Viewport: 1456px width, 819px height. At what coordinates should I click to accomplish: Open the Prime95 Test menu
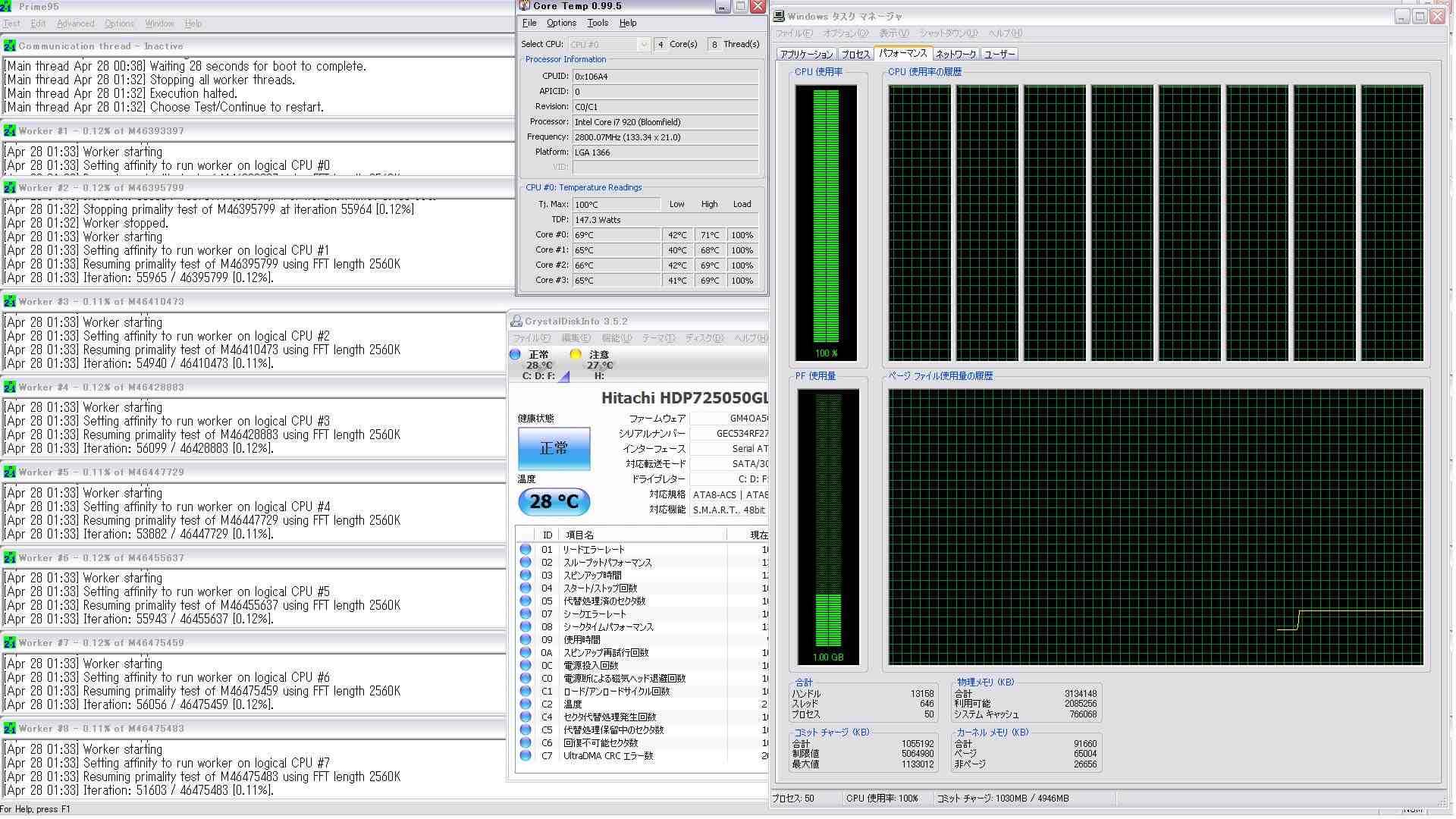11,24
